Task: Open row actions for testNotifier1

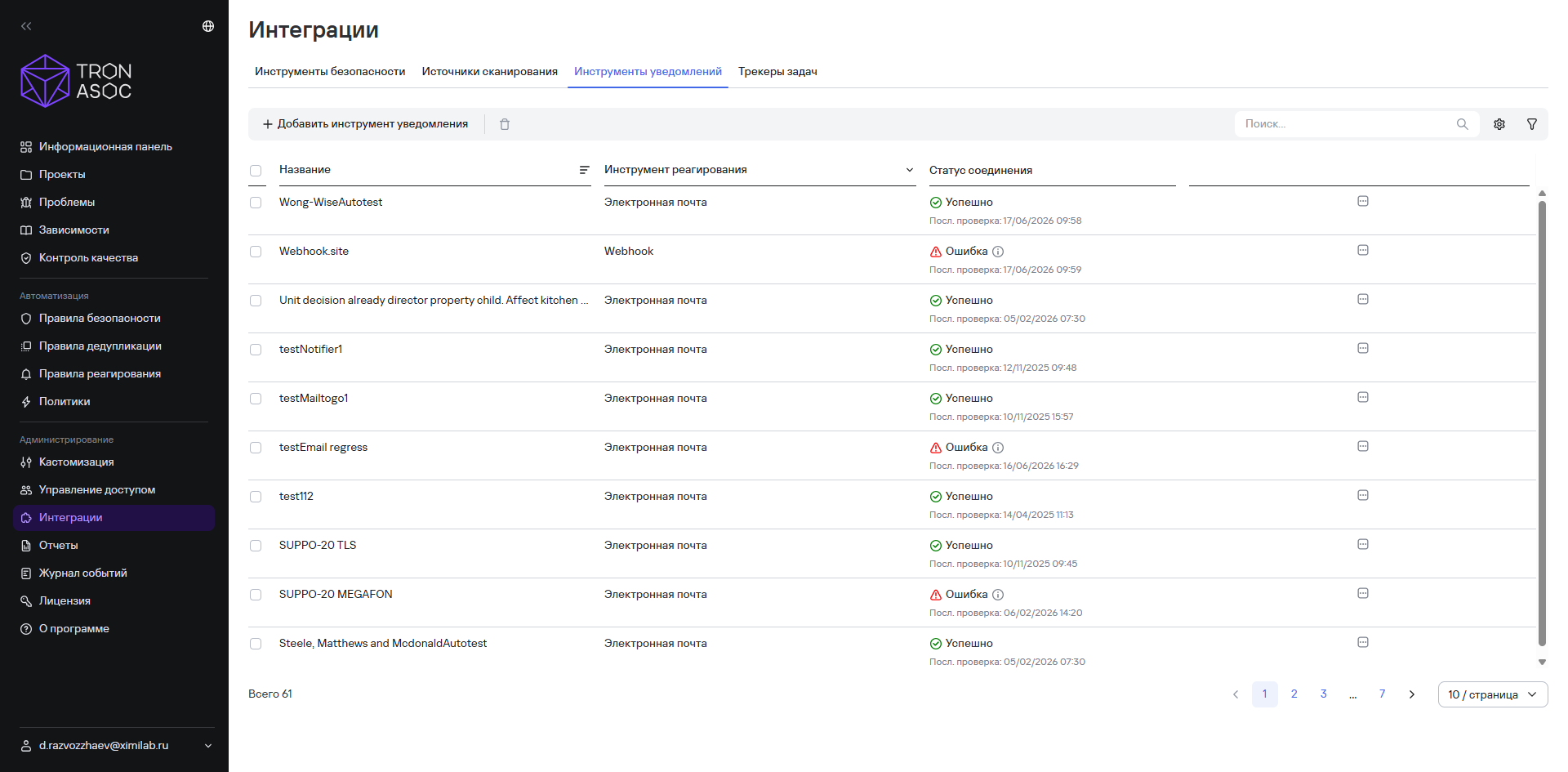Action: 1363,348
